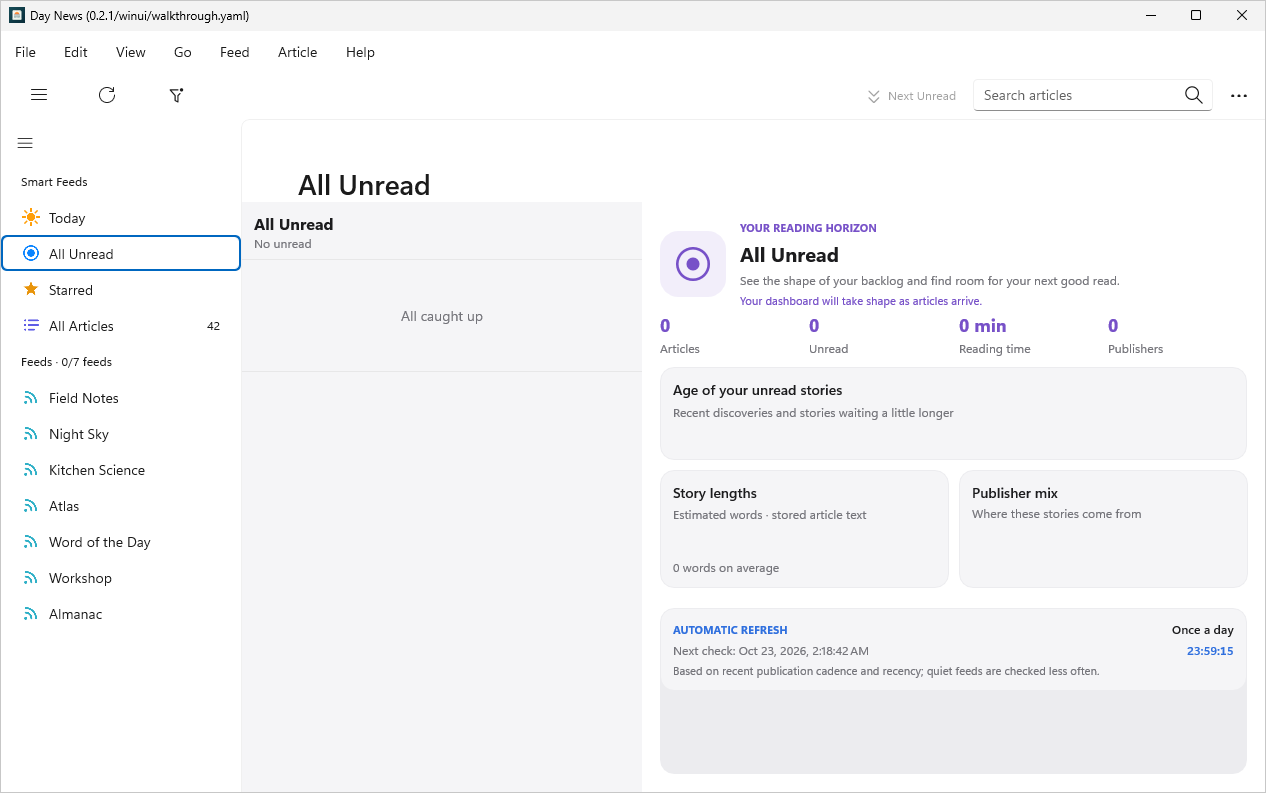Click the Day News app icon in title bar
Viewport: 1266px width, 793px height.
tap(17, 15)
